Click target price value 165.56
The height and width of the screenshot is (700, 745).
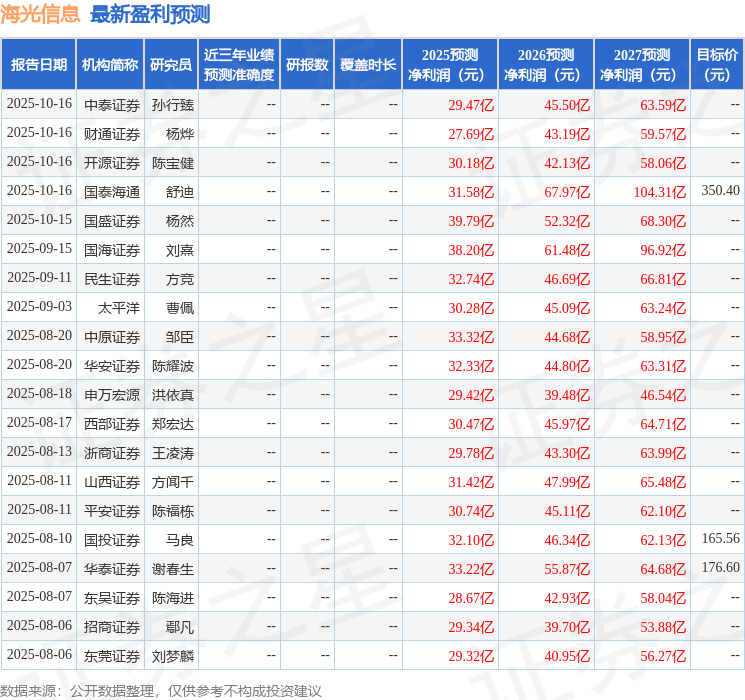720,538
